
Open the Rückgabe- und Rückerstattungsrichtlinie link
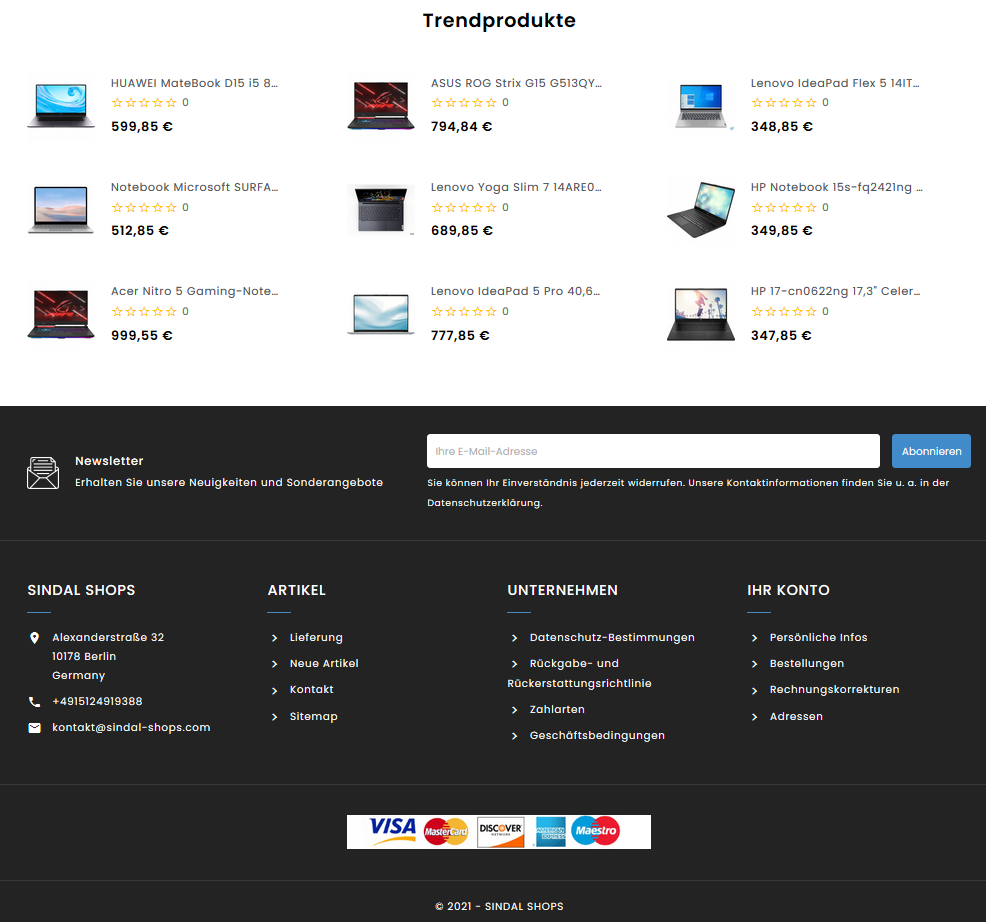point(579,674)
